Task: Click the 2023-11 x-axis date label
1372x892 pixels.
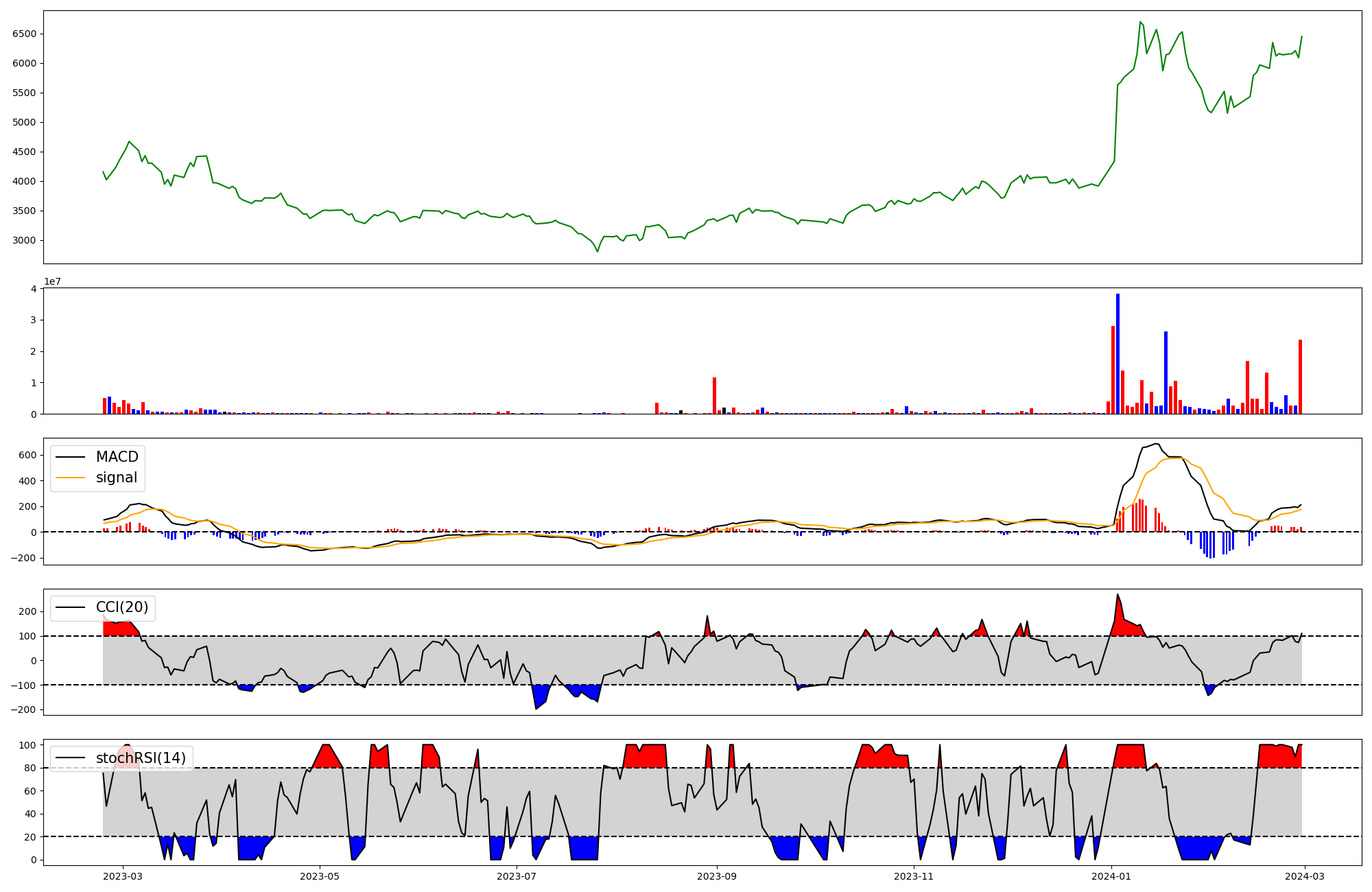Action: click(914, 876)
